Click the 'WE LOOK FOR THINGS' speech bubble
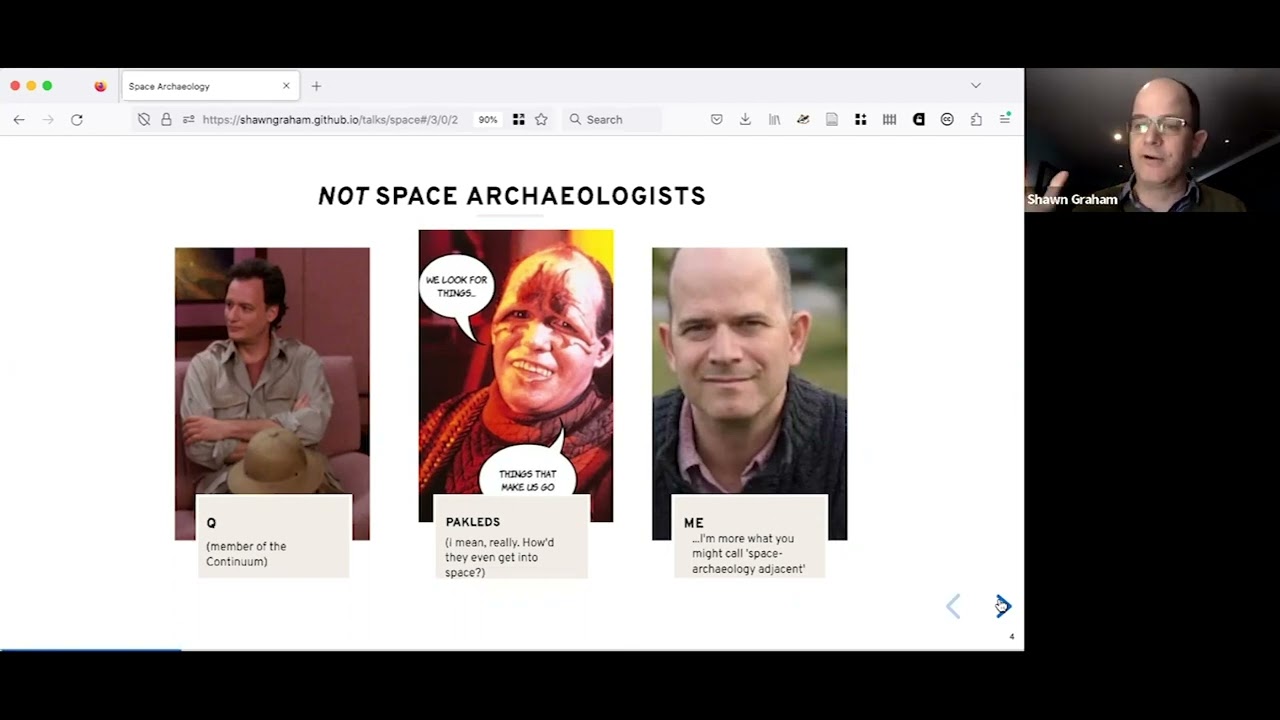 (456, 286)
